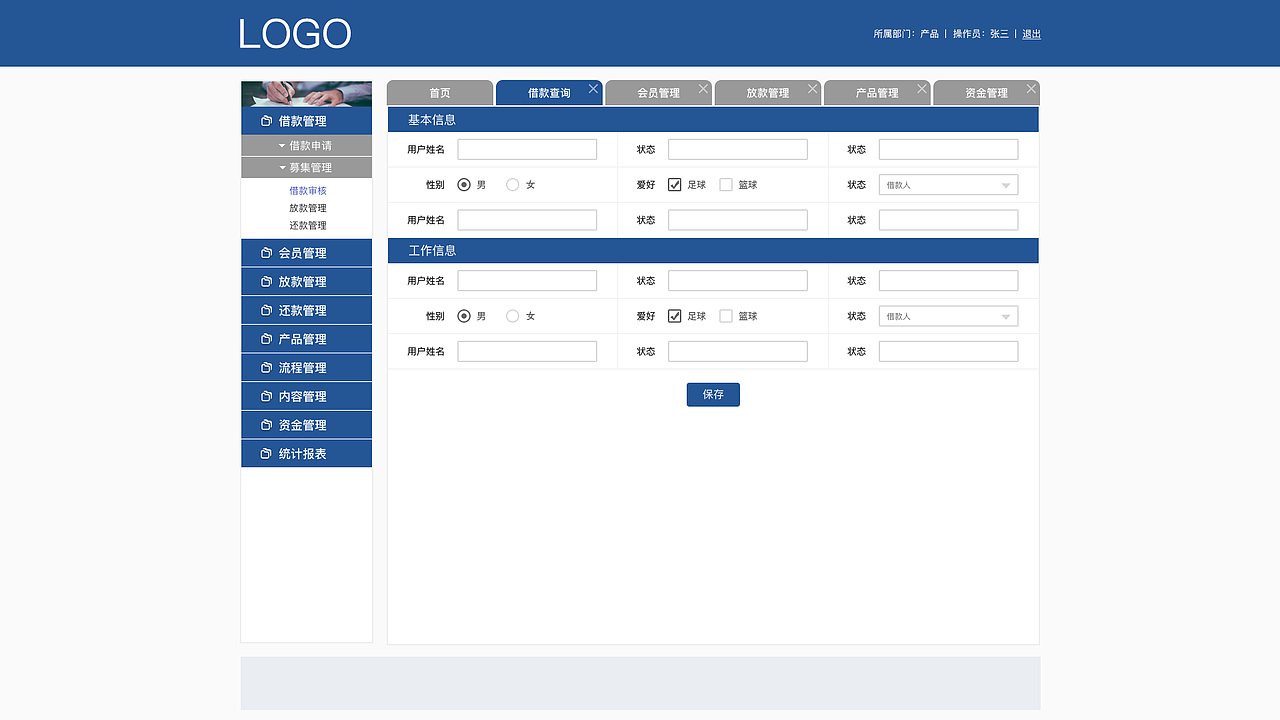Click the 还款管理 sidebar section icon

point(266,311)
